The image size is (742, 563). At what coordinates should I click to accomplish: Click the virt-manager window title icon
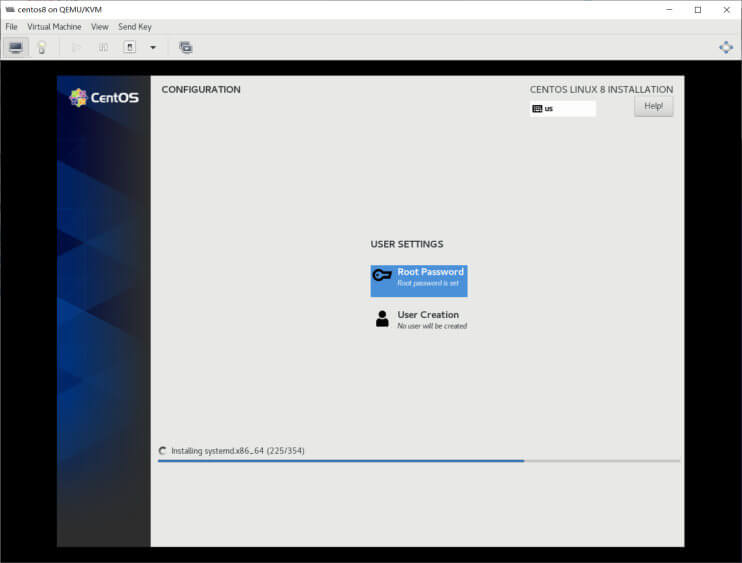coord(10,9)
